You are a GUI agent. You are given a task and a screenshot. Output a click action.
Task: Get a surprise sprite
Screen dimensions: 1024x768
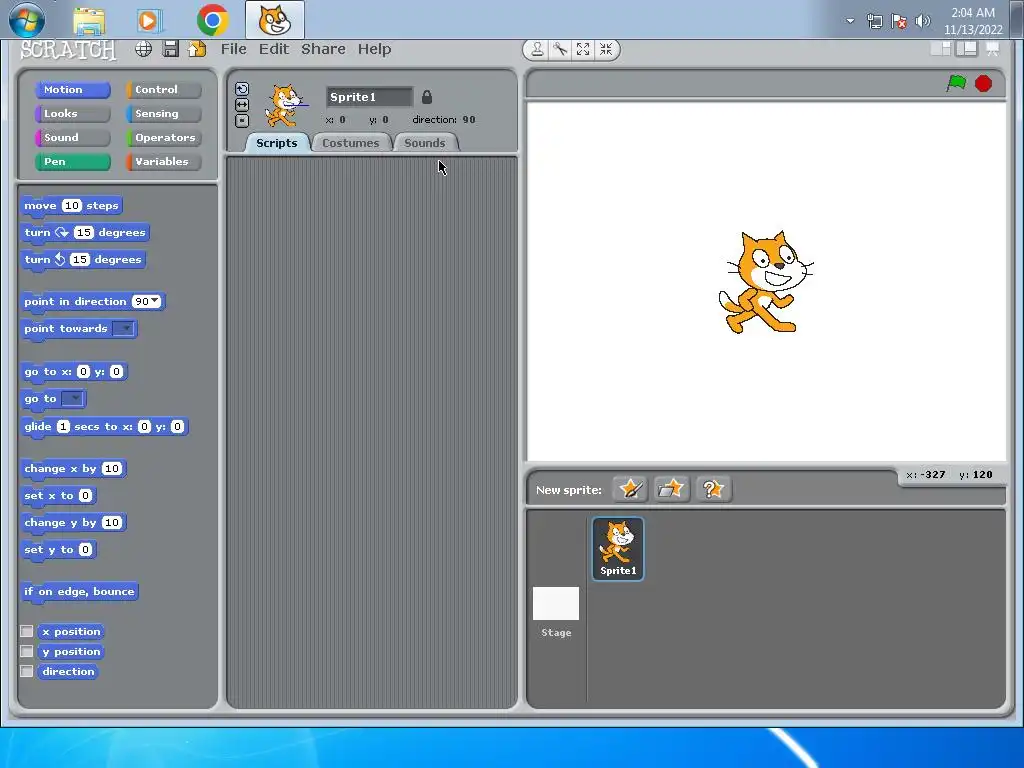pyautogui.click(x=713, y=489)
